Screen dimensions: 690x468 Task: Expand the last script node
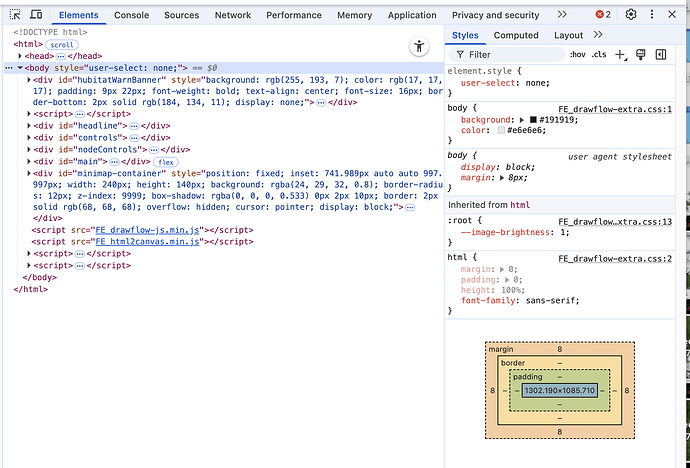29,265
